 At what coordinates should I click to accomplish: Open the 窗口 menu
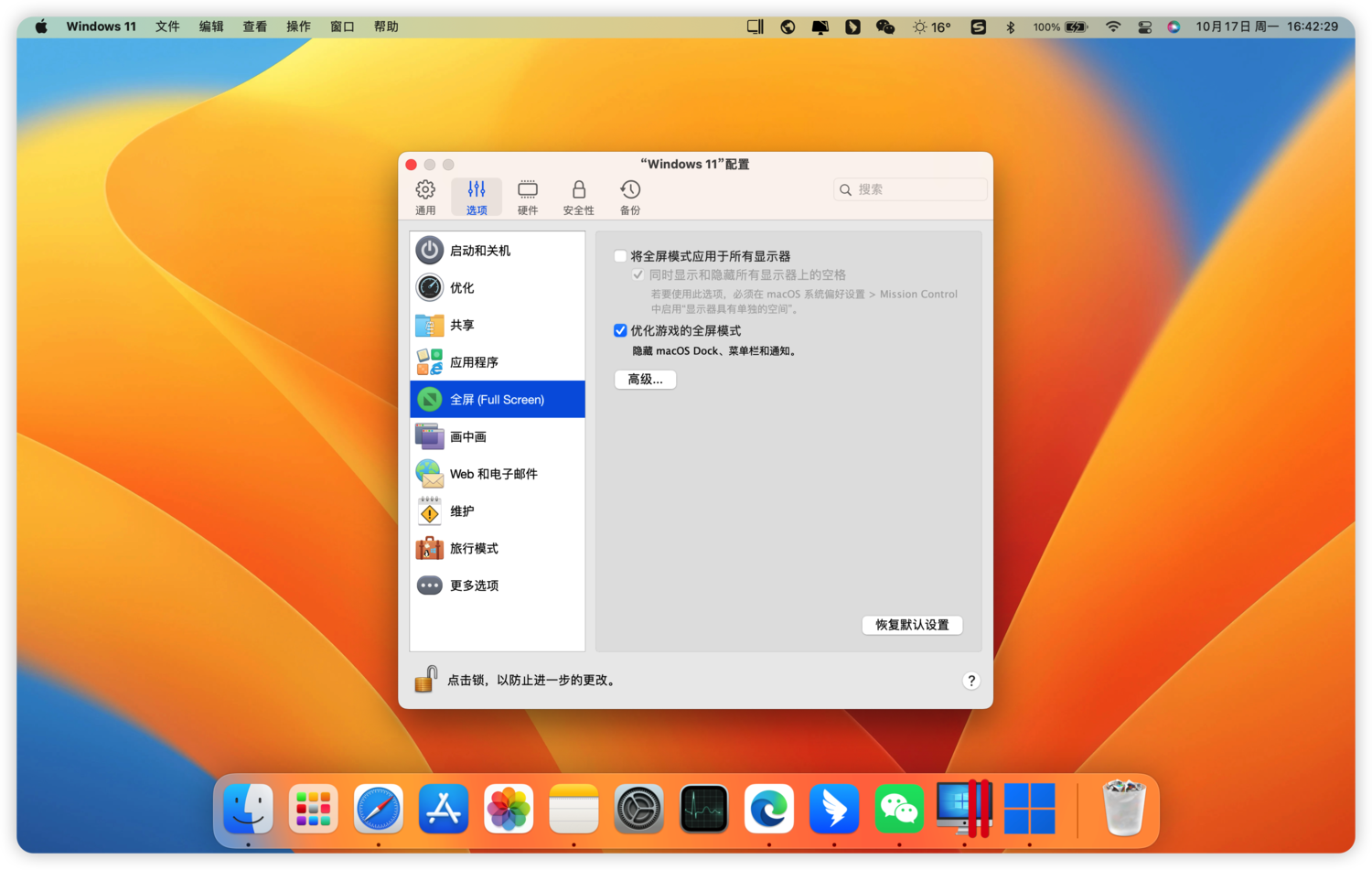coord(342,27)
